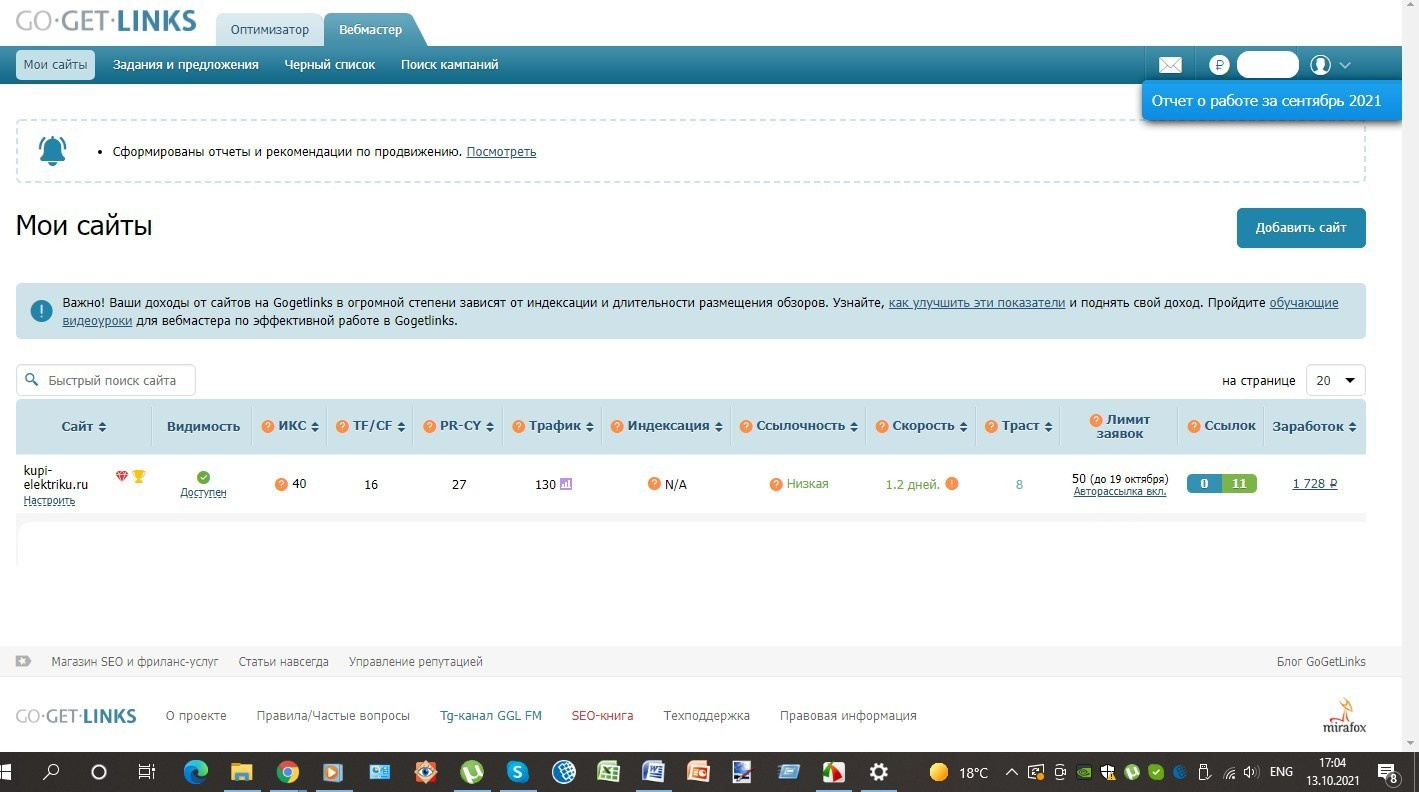
Task: Click the question icon next to value 40
Action: (x=281, y=484)
